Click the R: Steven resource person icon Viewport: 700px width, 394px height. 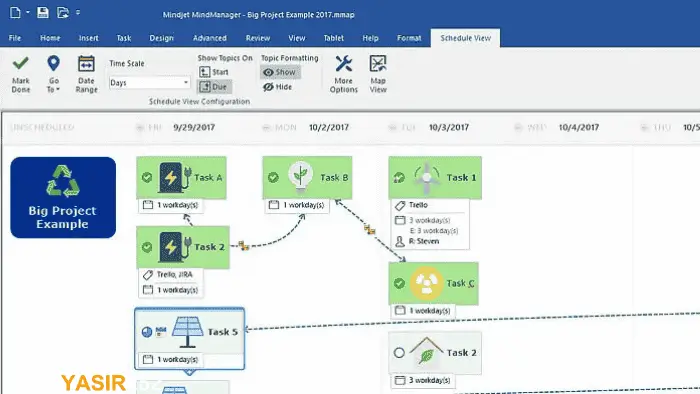(x=400, y=241)
